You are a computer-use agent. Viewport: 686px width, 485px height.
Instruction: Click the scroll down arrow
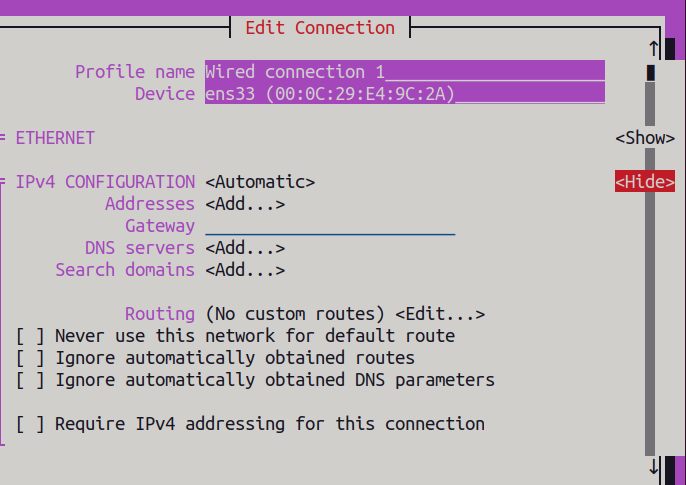coord(653,466)
